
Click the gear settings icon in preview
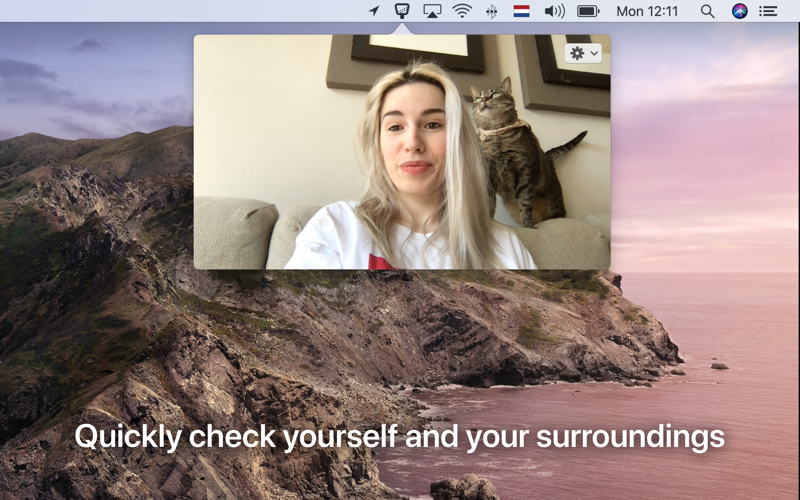pyautogui.click(x=577, y=53)
